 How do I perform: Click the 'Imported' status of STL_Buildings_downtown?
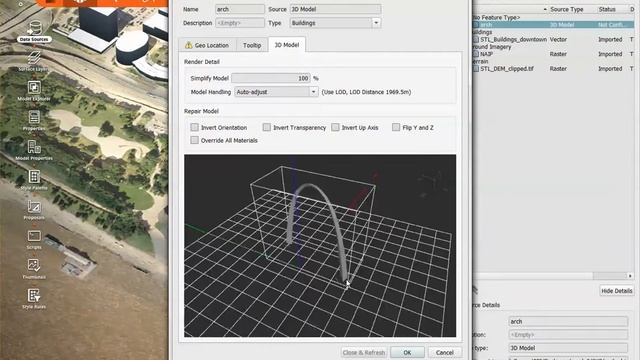610,40
